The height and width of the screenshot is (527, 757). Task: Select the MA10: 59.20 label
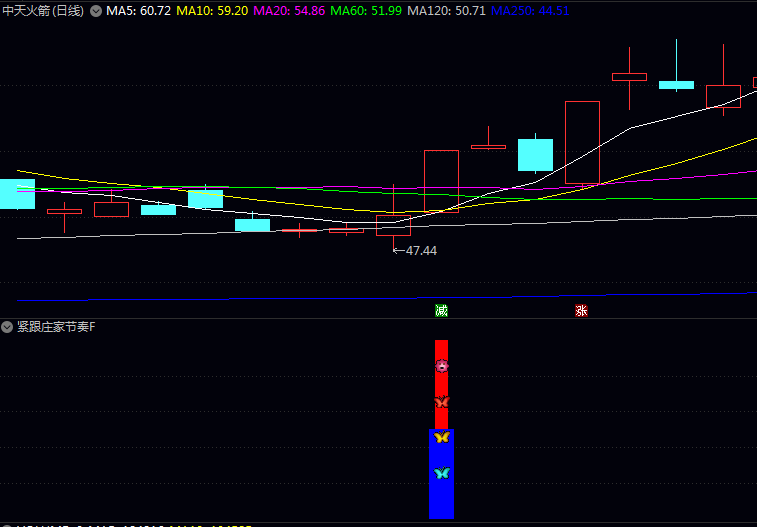coord(212,11)
